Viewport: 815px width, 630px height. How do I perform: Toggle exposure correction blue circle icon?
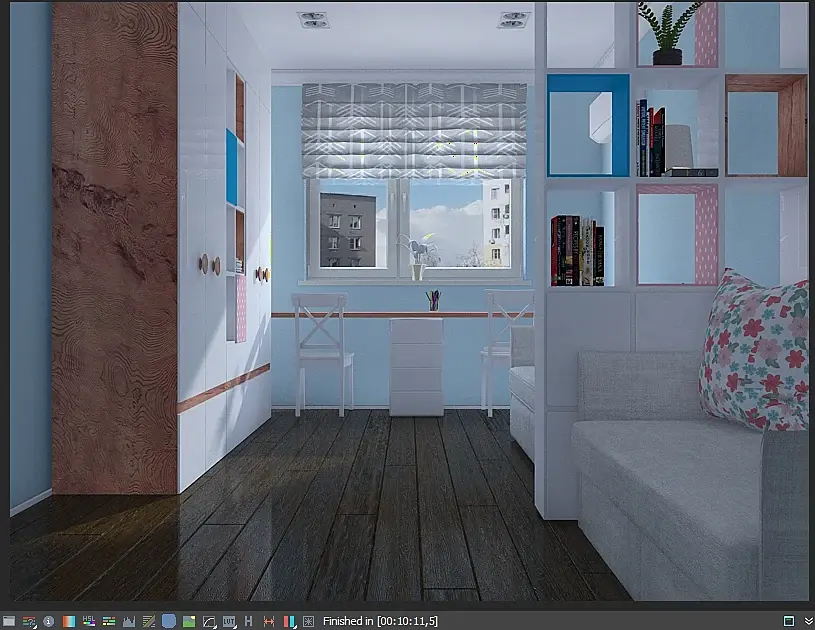click(168, 621)
